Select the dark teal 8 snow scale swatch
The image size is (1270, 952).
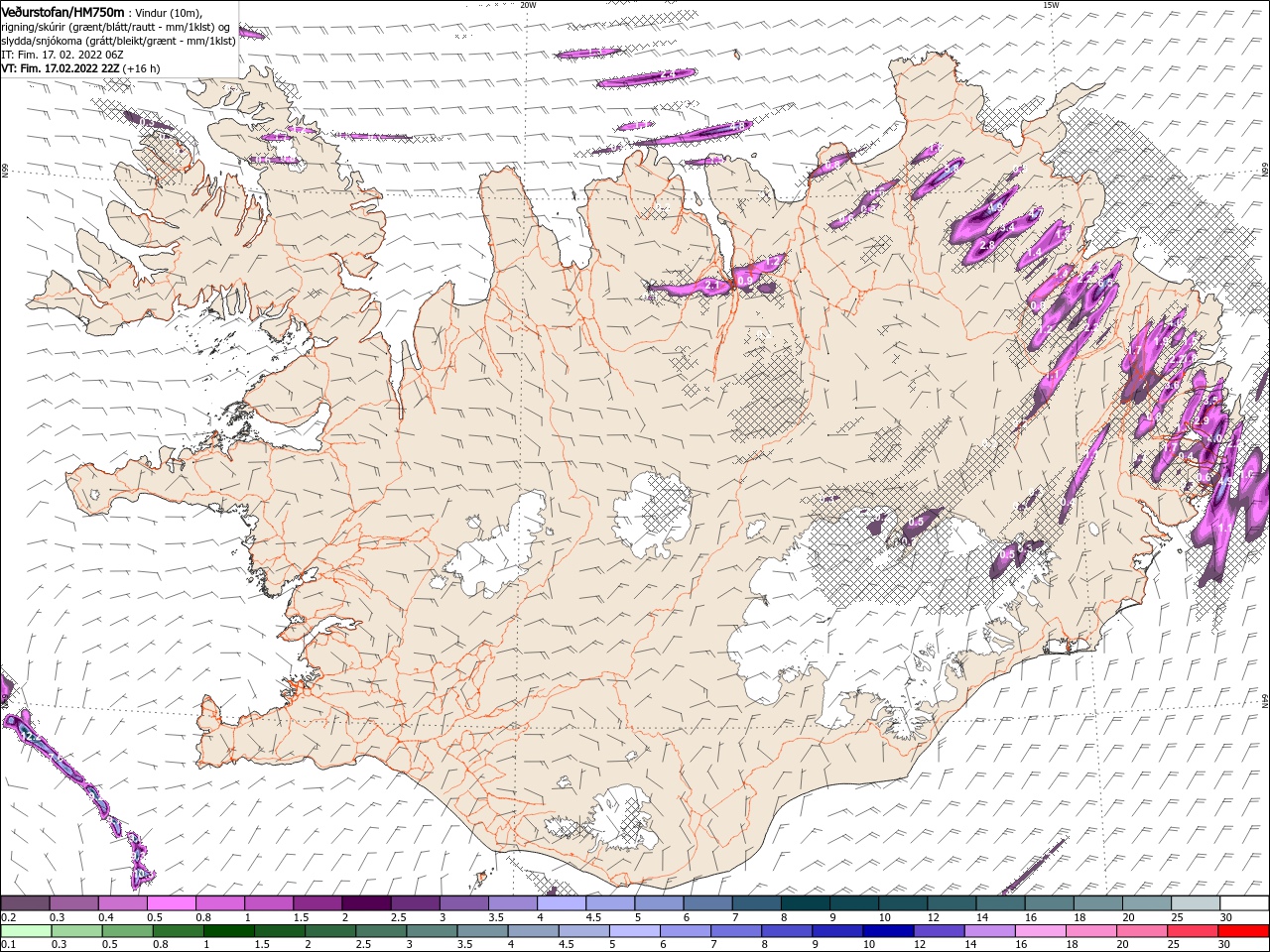806,903
